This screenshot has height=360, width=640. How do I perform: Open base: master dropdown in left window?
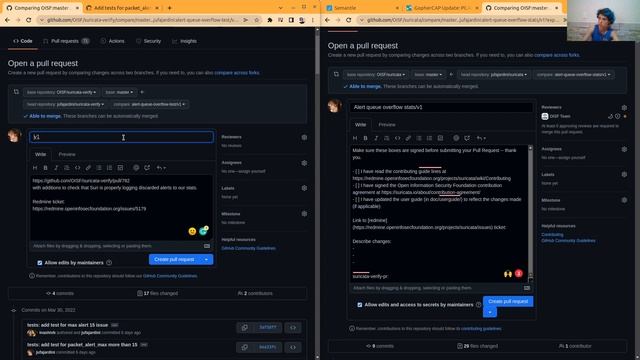pos(119,92)
